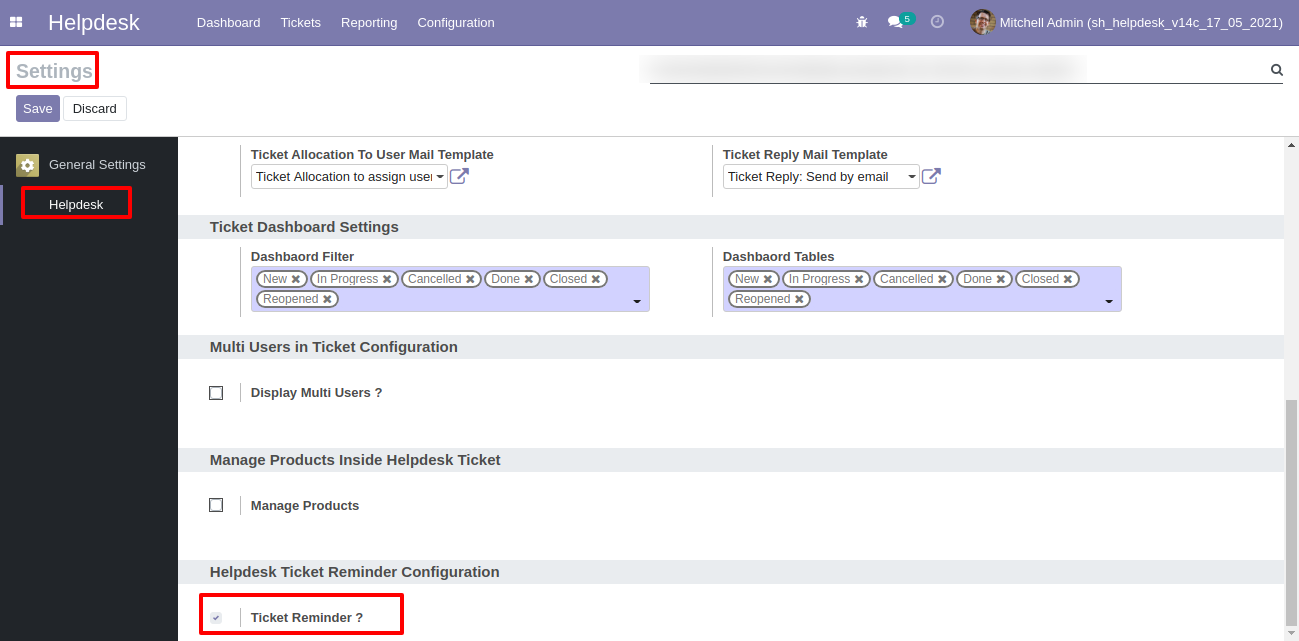1299x641 pixels.
Task: Click the Settings breadcrumb title
Action: [54, 71]
